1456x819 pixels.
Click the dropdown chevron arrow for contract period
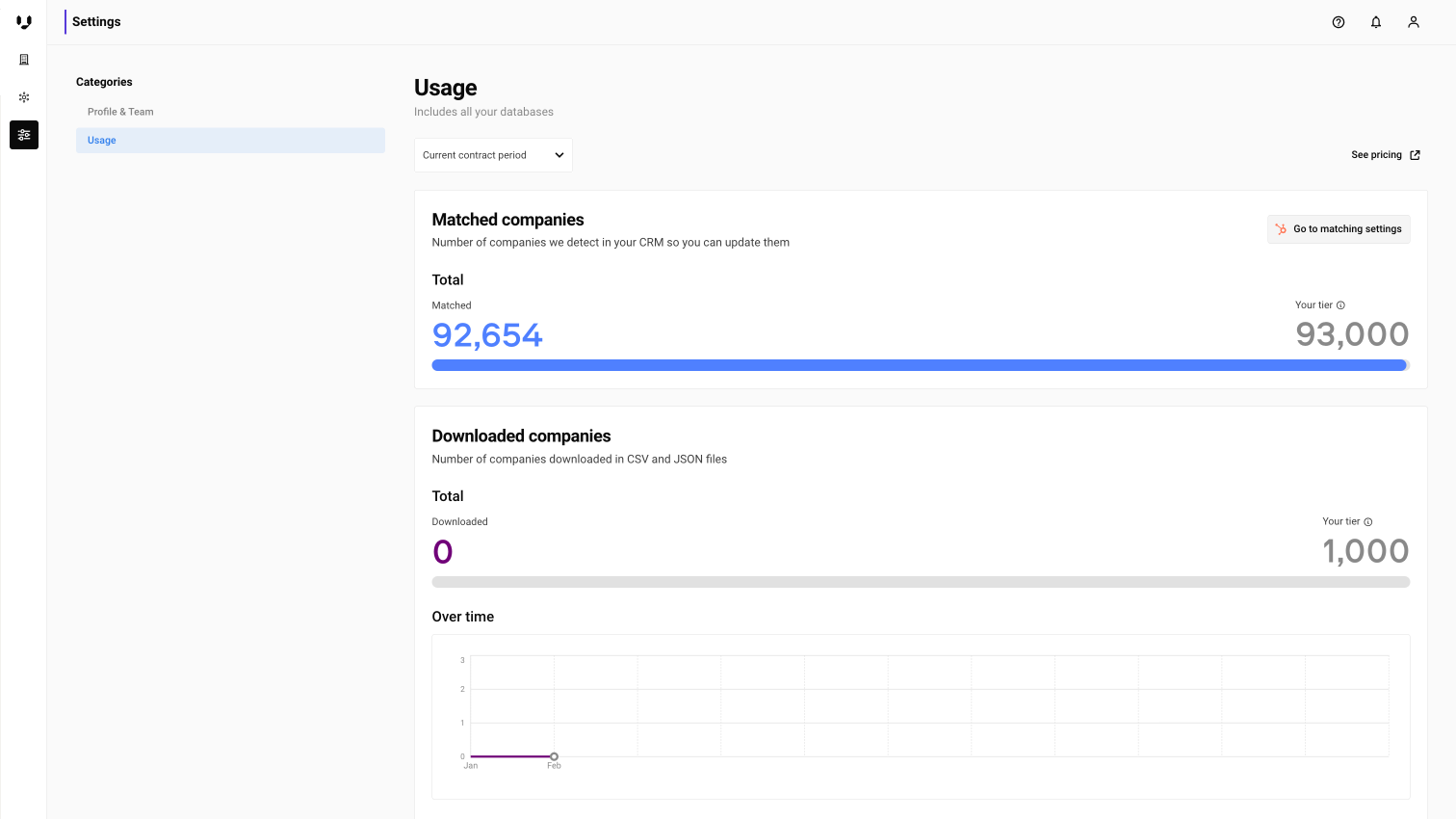pos(559,155)
